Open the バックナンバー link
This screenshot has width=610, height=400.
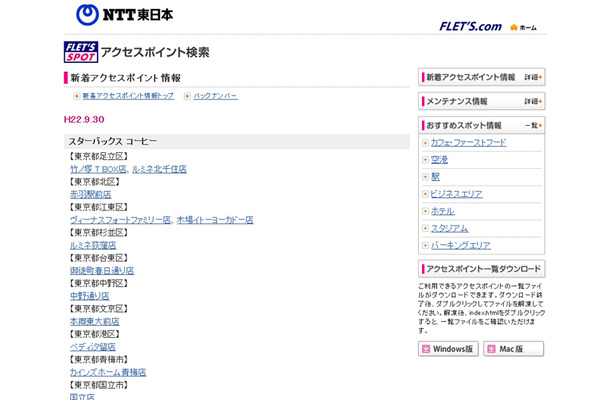click(215, 96)
